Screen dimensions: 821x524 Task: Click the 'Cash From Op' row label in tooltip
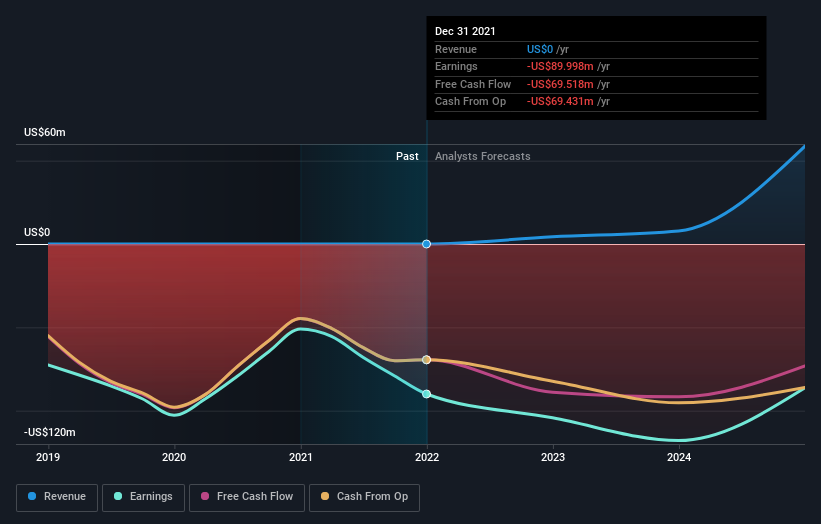point(470,102)
